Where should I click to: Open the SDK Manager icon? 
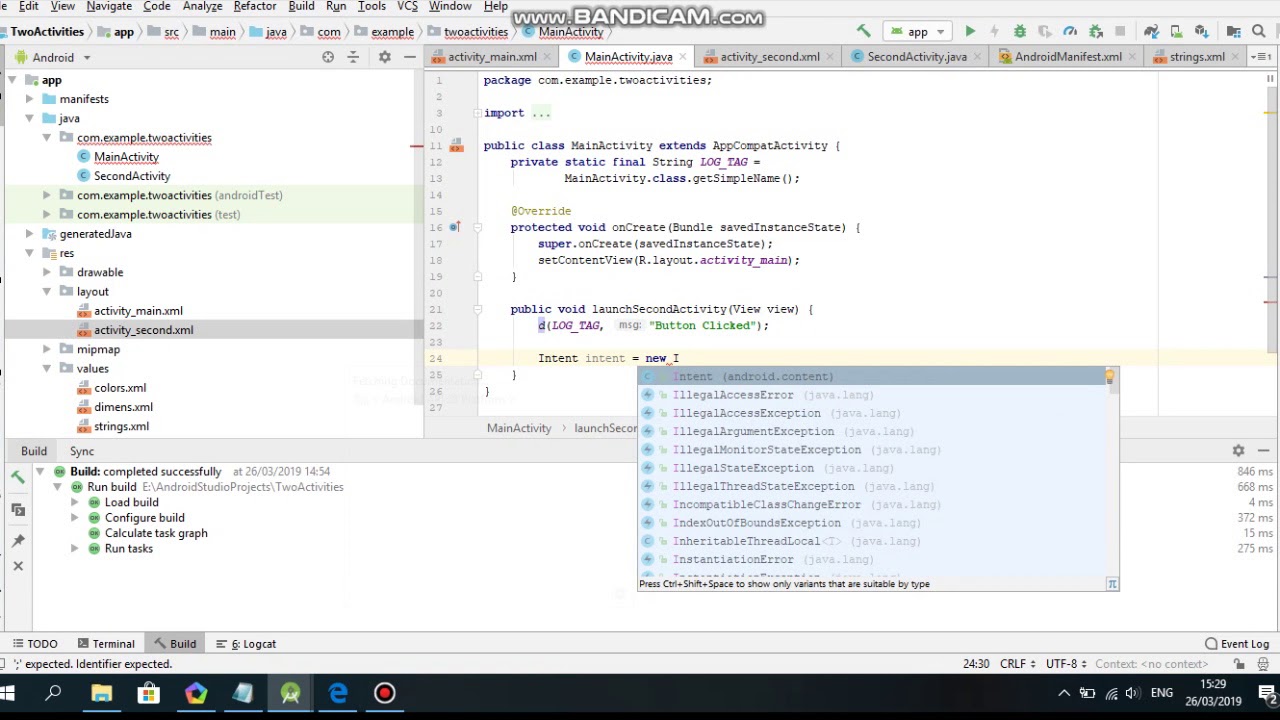[x=1202, y=31]
